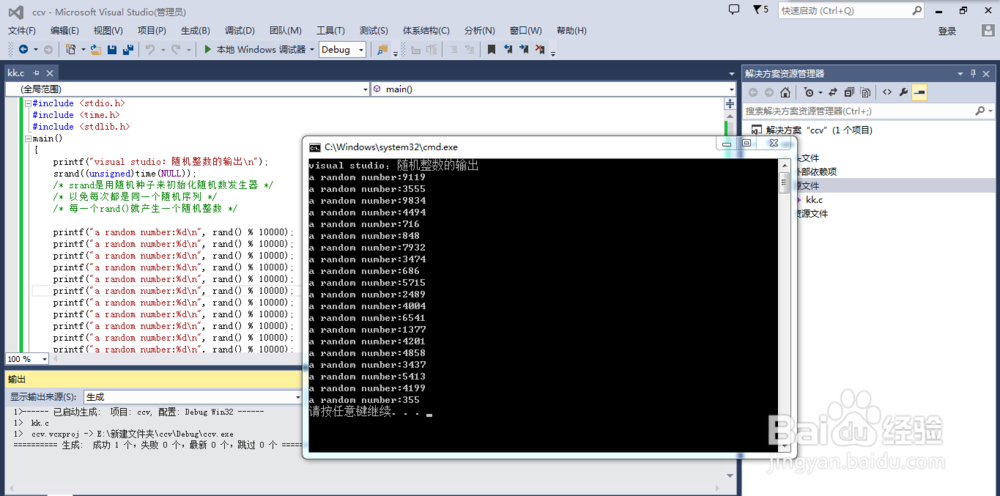Click the Quick Launch magnifier icon
1000x496 pixels.
tap(916, 10)
